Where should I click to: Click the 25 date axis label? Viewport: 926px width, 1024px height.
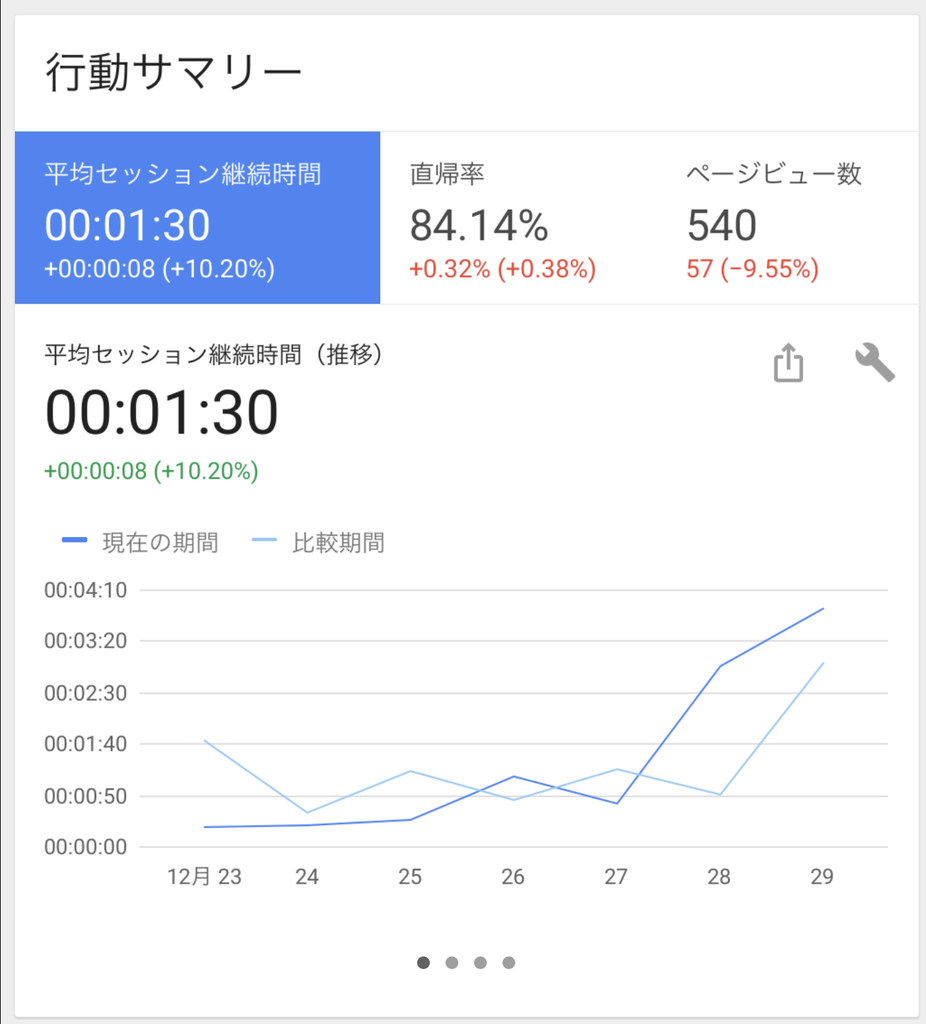point(410,876)
